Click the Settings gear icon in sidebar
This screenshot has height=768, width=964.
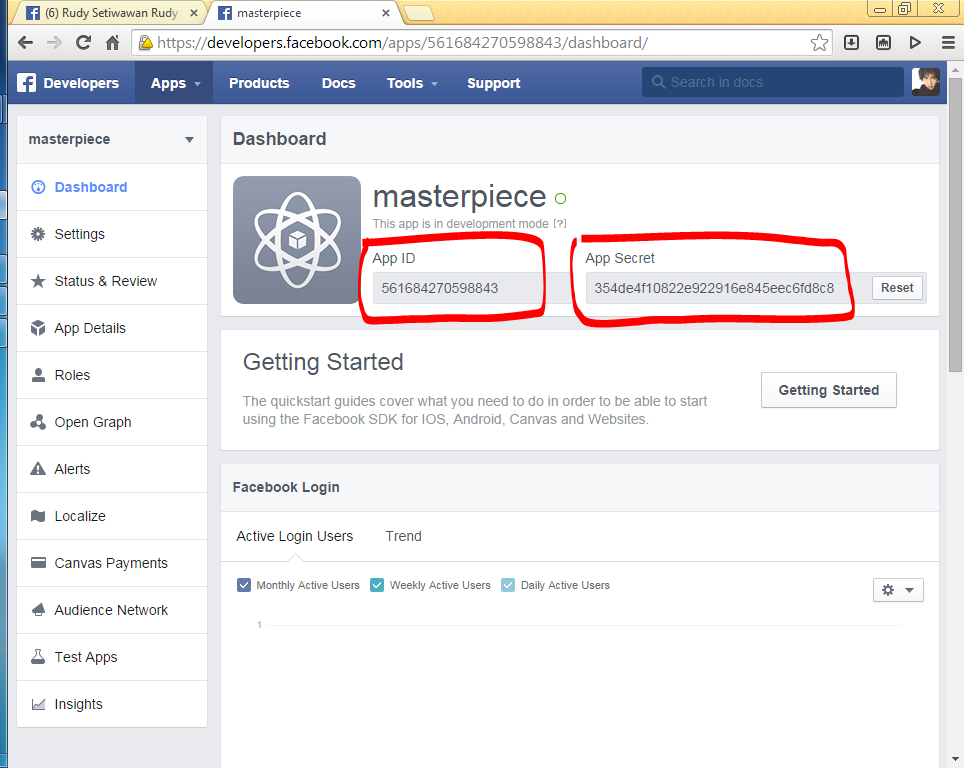[x=38, y=234]
